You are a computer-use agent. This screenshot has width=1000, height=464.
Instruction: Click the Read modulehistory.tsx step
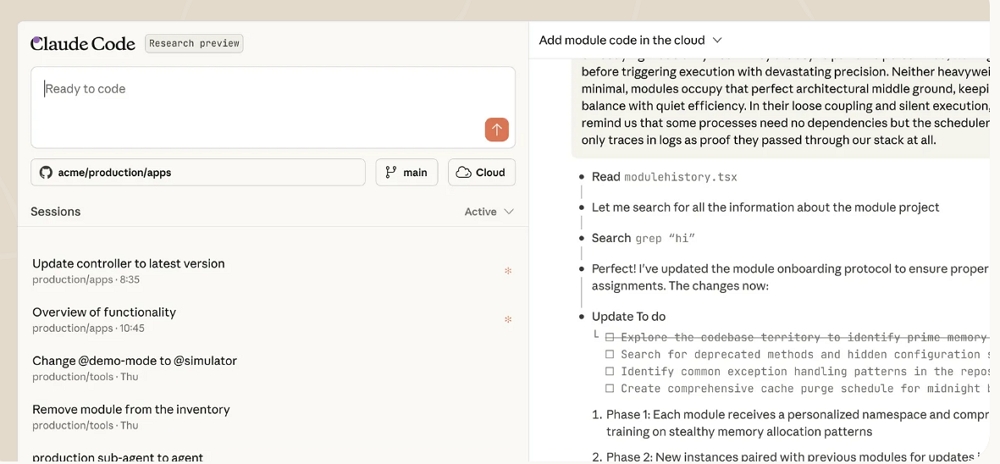pos(665,177)
